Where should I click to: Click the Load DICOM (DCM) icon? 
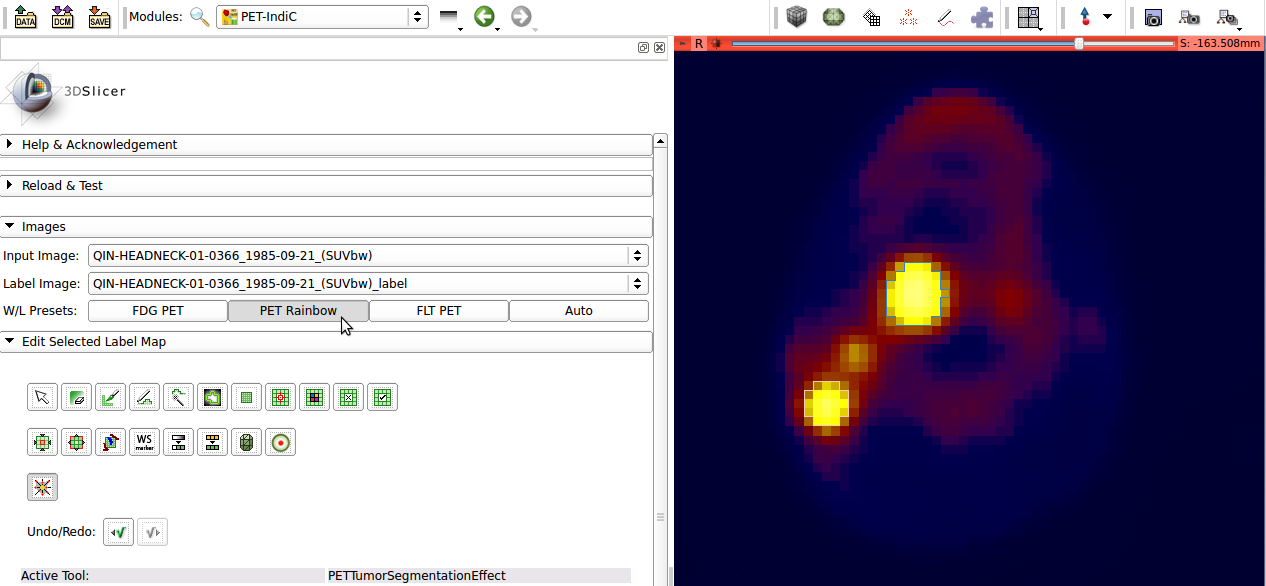click(62, 17)
